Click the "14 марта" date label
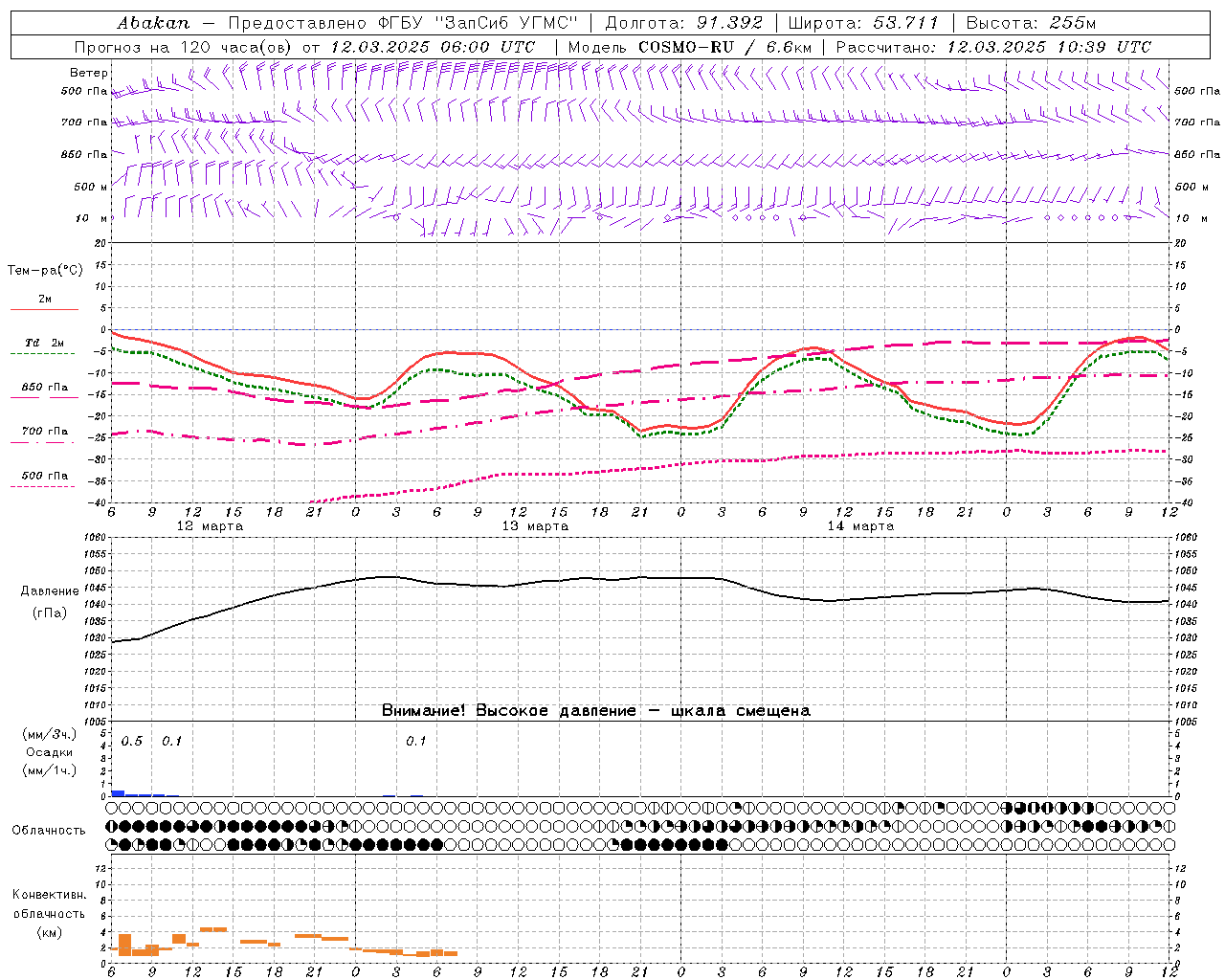 tap(860, 526)
